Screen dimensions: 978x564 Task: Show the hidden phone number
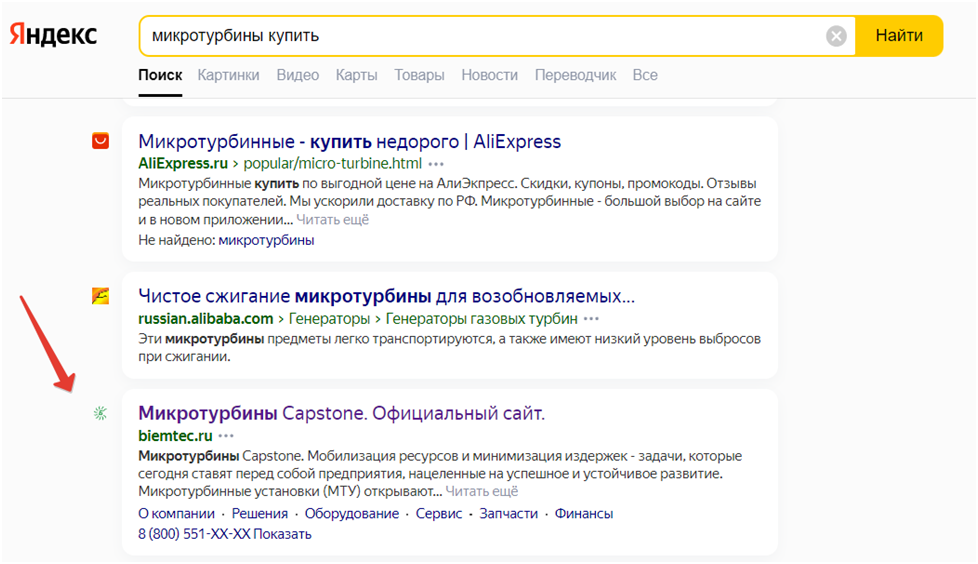pos(282,534)
